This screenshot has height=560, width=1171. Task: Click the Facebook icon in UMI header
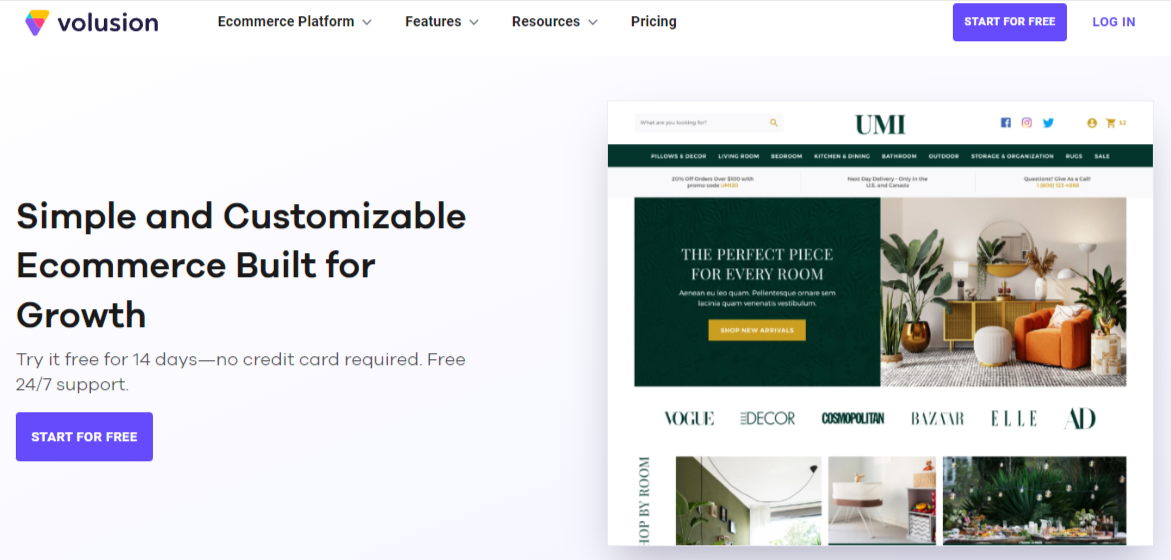1006,123
